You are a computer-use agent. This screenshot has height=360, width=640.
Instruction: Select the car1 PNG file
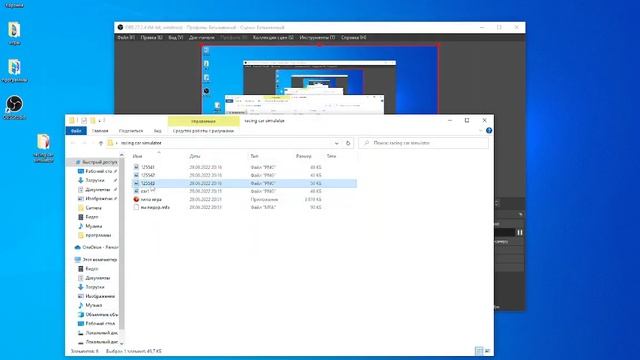(145, 191)
